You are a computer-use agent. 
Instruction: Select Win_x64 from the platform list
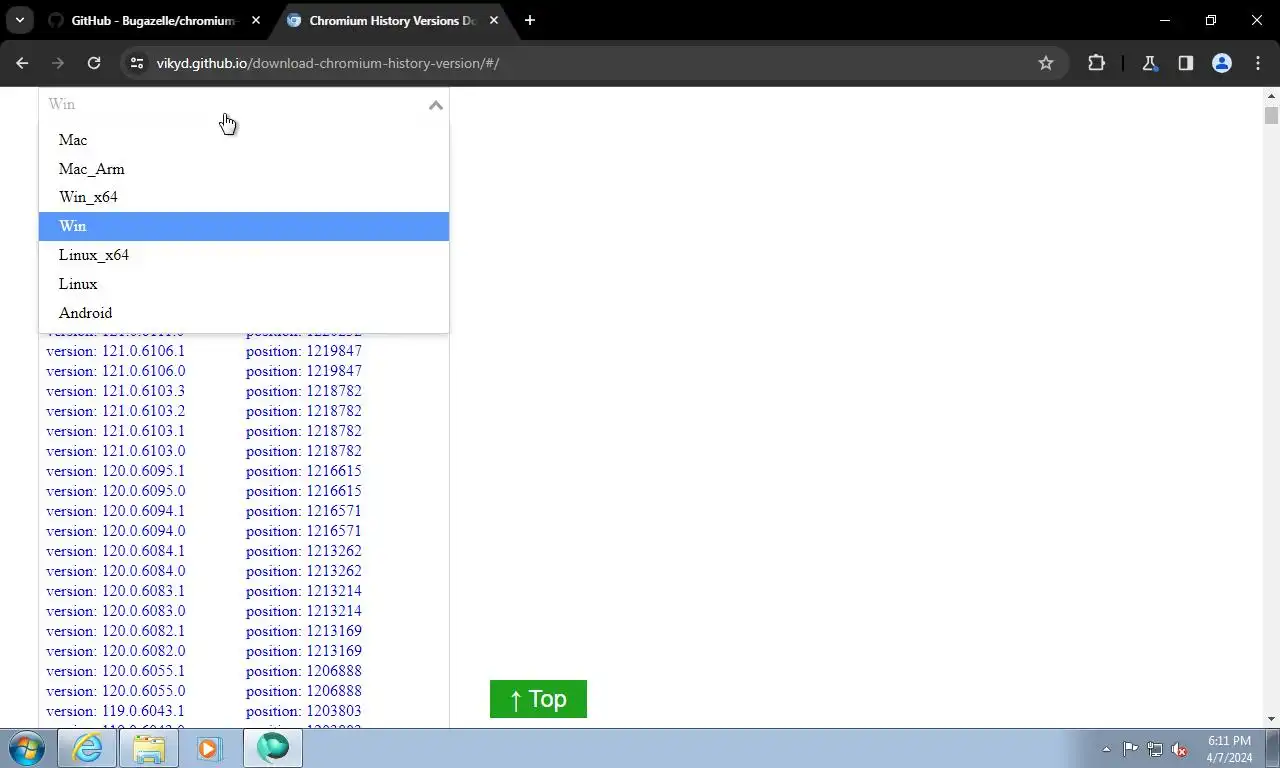click(244, 197)
